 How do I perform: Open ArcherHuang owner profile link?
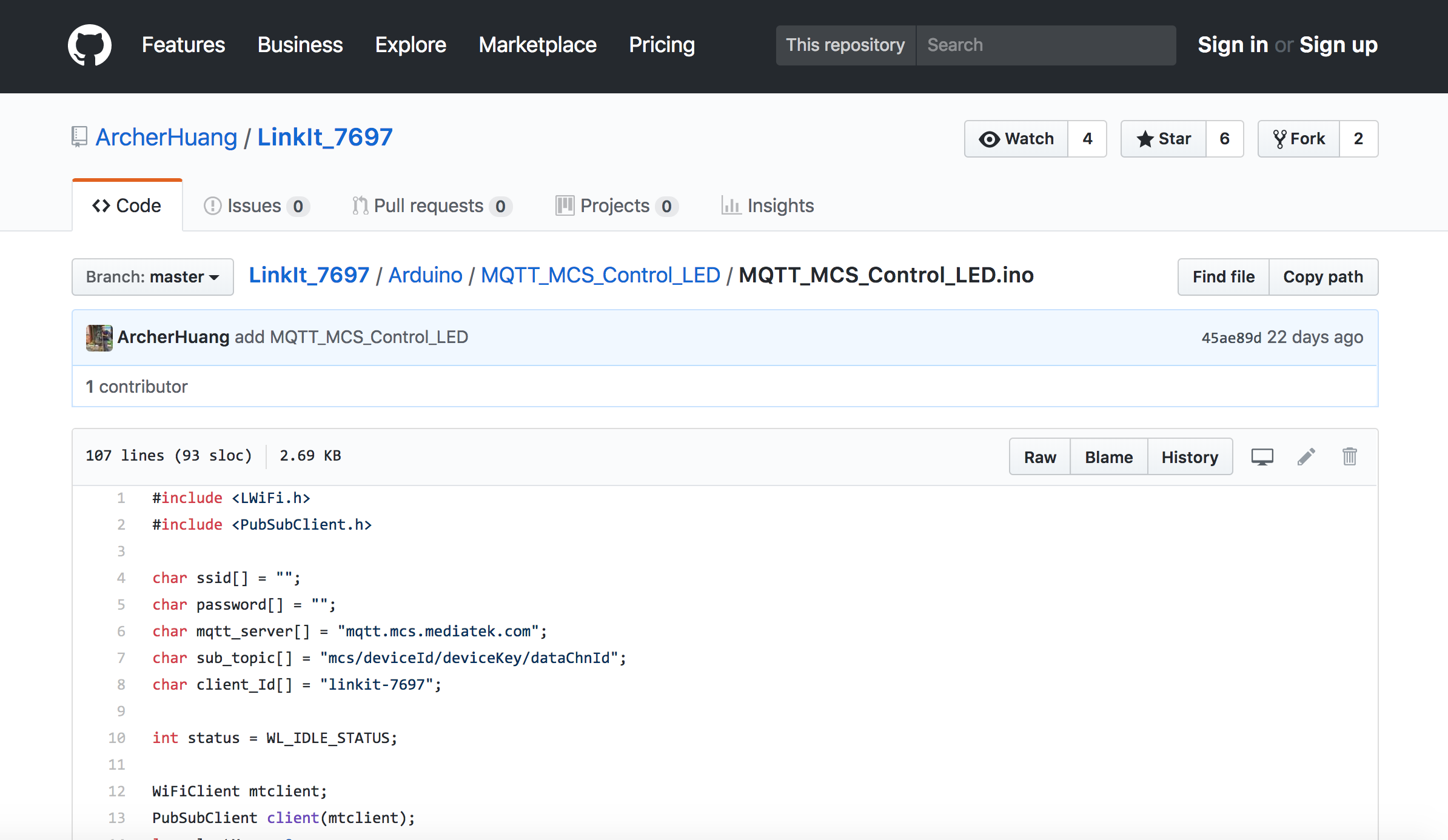click(166, 138)
